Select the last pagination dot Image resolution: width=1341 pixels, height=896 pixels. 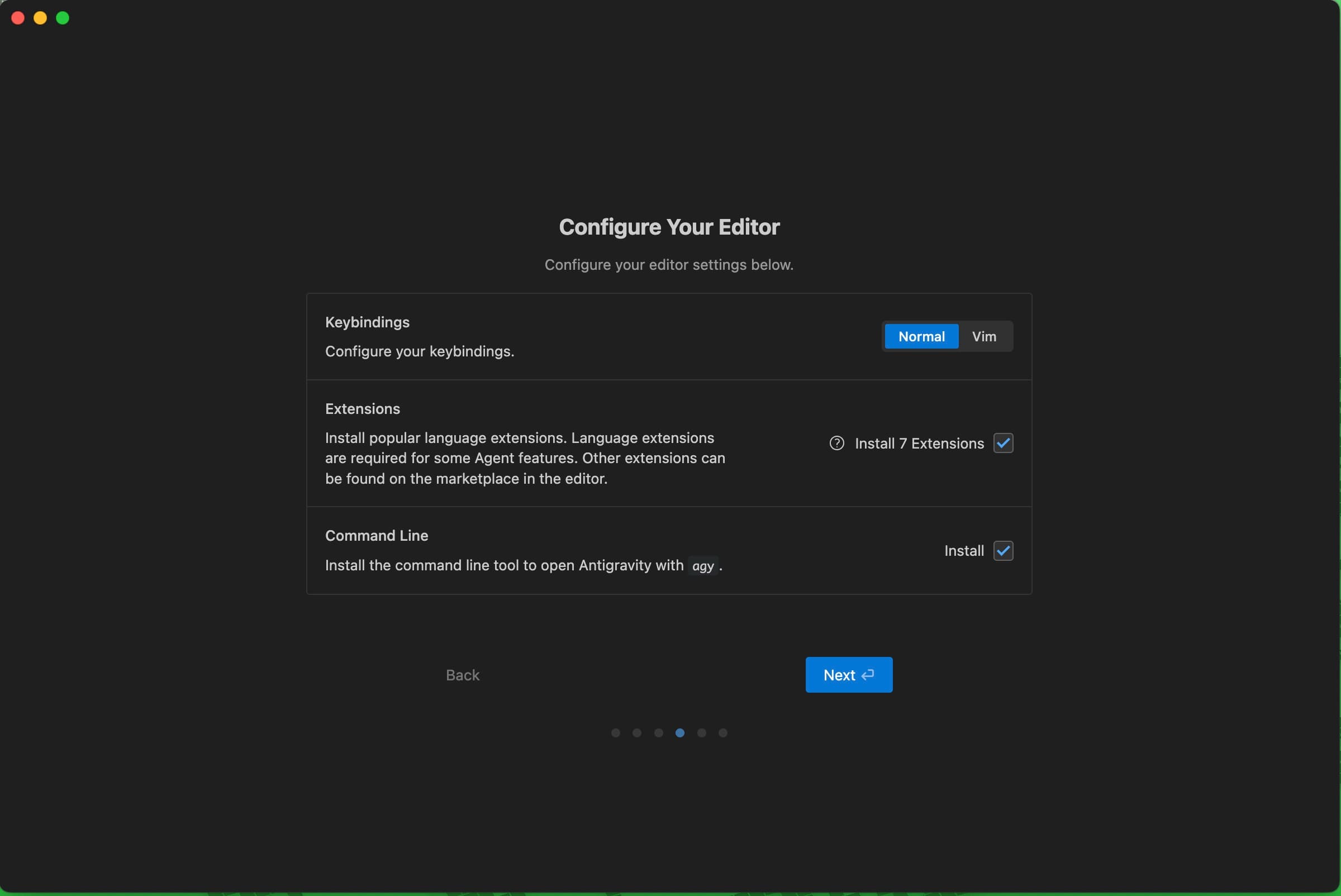[723, 732]
